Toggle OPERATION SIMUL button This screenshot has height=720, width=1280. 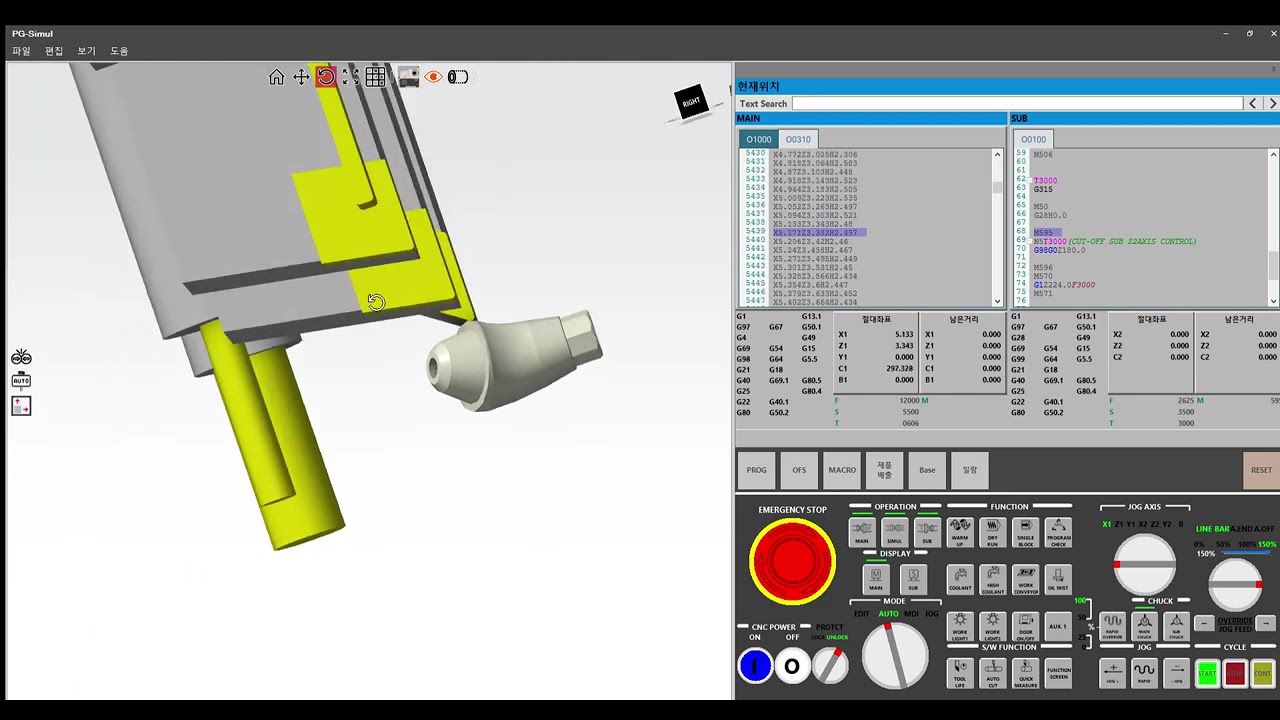(894, 532)
